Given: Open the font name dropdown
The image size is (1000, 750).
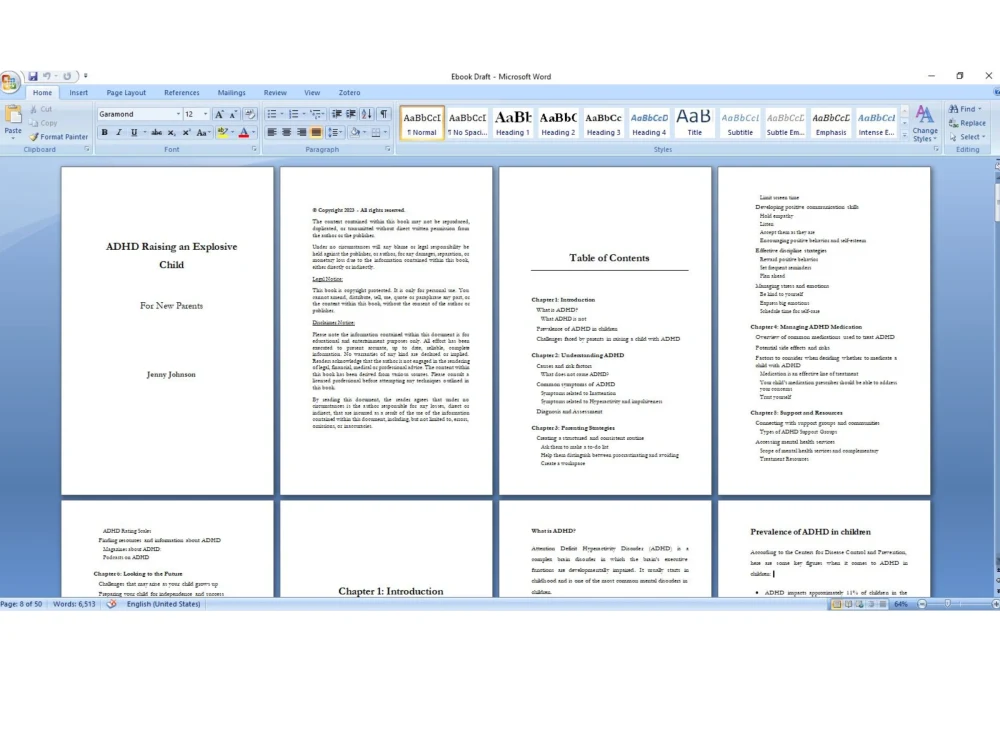Looking at the screenshot, I should click(178, 113).
